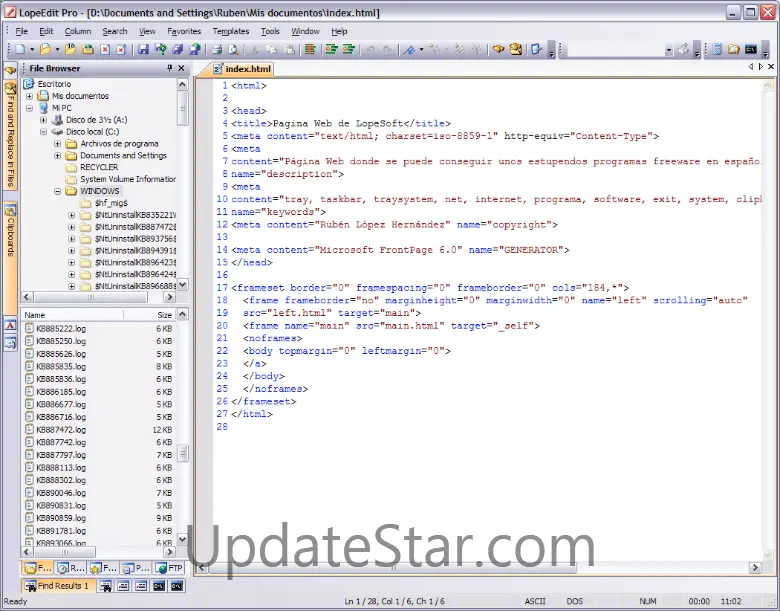Image resolution: width=780 pixels, height=611 pixels.
Task: Expand Disco de 3½ (A:) node
Action: [43, 120]
